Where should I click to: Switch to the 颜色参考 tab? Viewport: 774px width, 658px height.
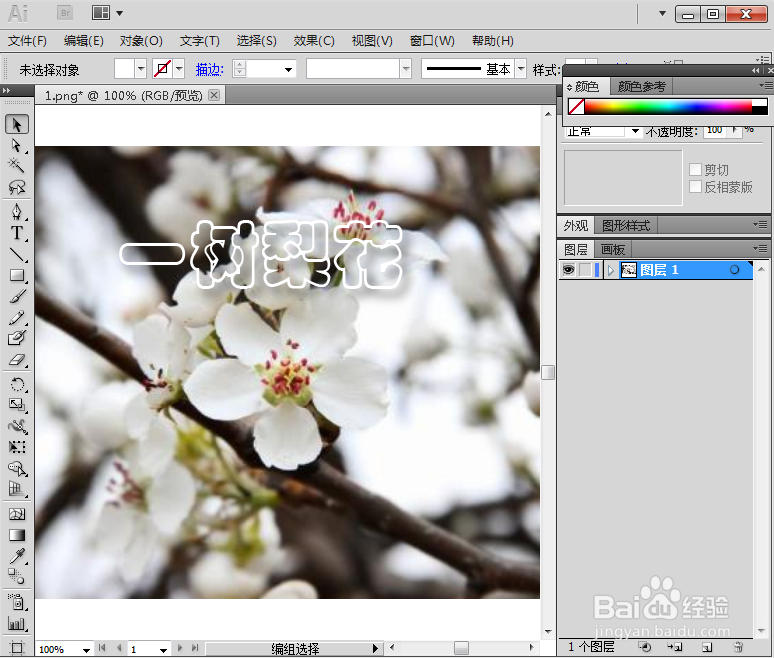[x=642, y=87]
